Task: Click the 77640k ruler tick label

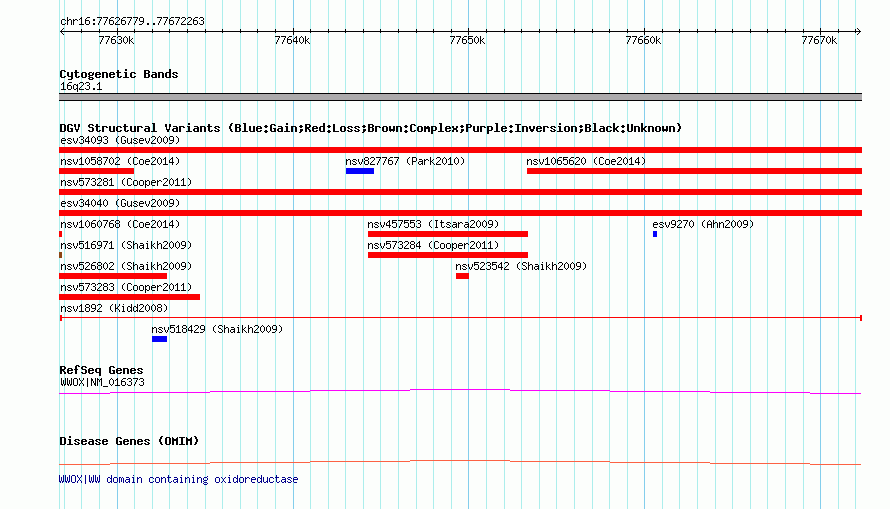Action: [x=292, y=40]
